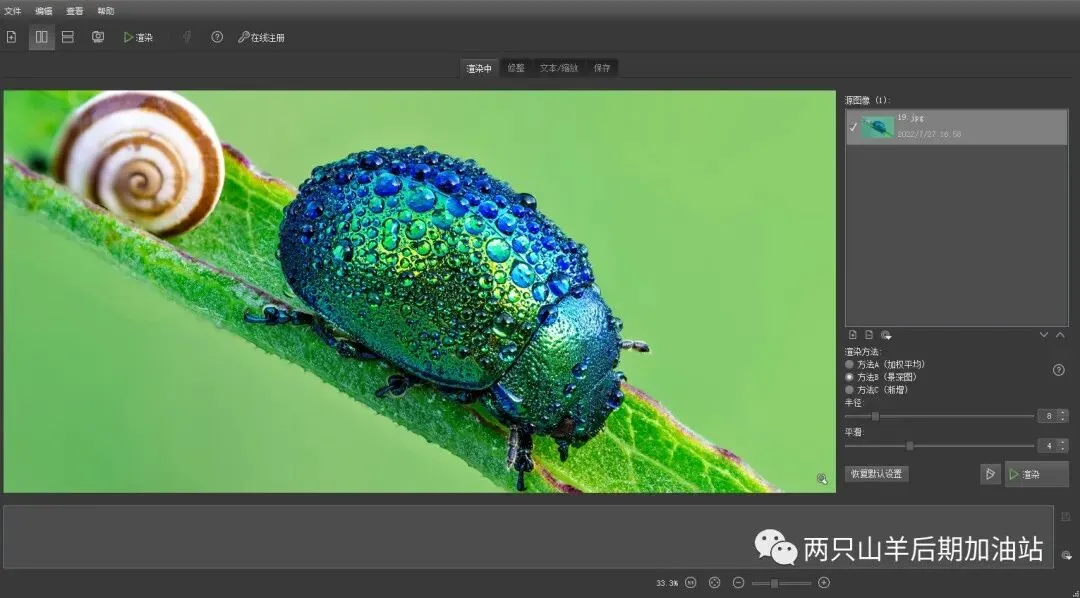Click the greyed-out lightning bolt icon
The image size is (1080, 598).
pos(187,37)
